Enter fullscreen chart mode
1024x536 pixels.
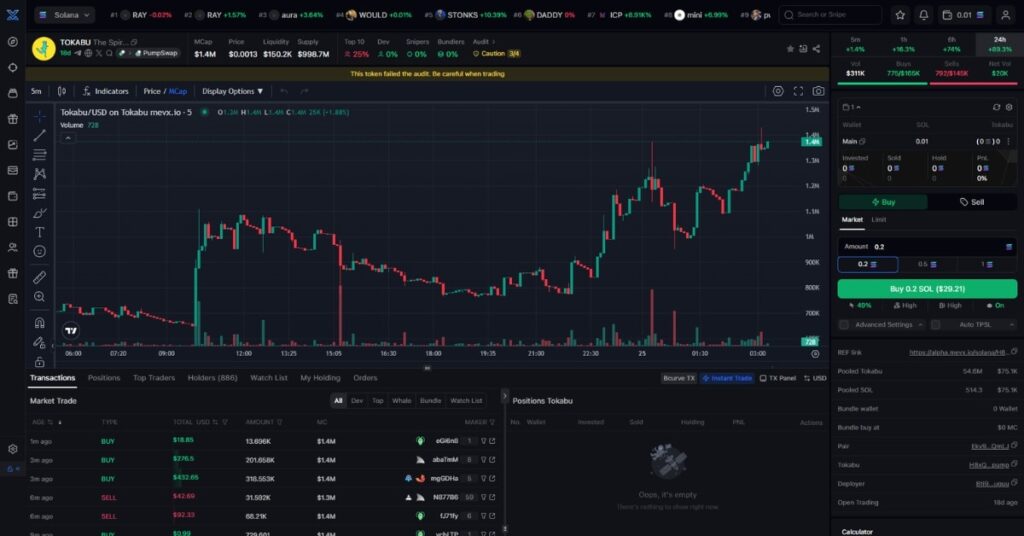click(x=798, y=91)
